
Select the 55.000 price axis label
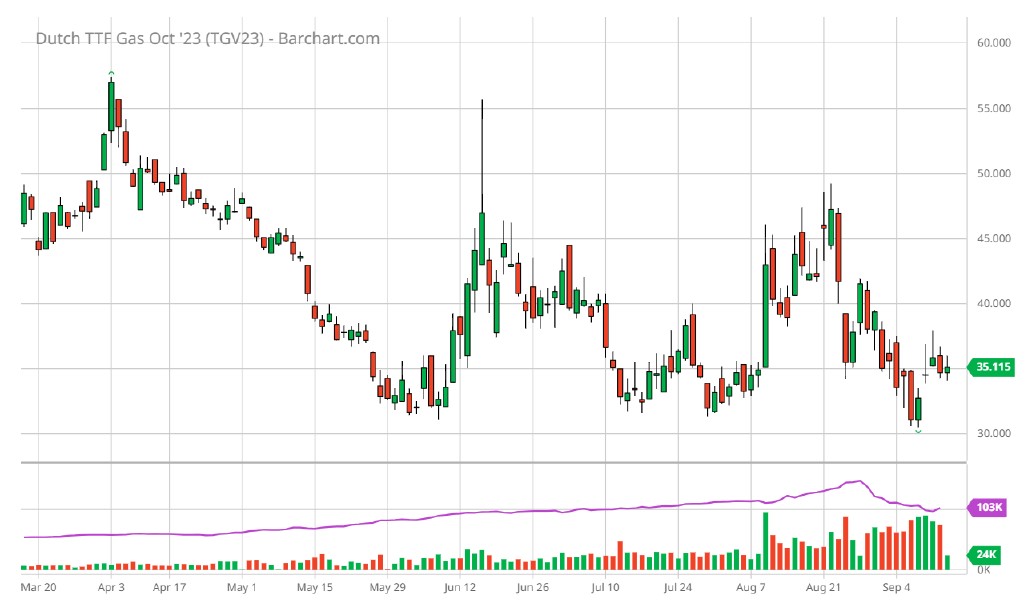click(993, 108)
